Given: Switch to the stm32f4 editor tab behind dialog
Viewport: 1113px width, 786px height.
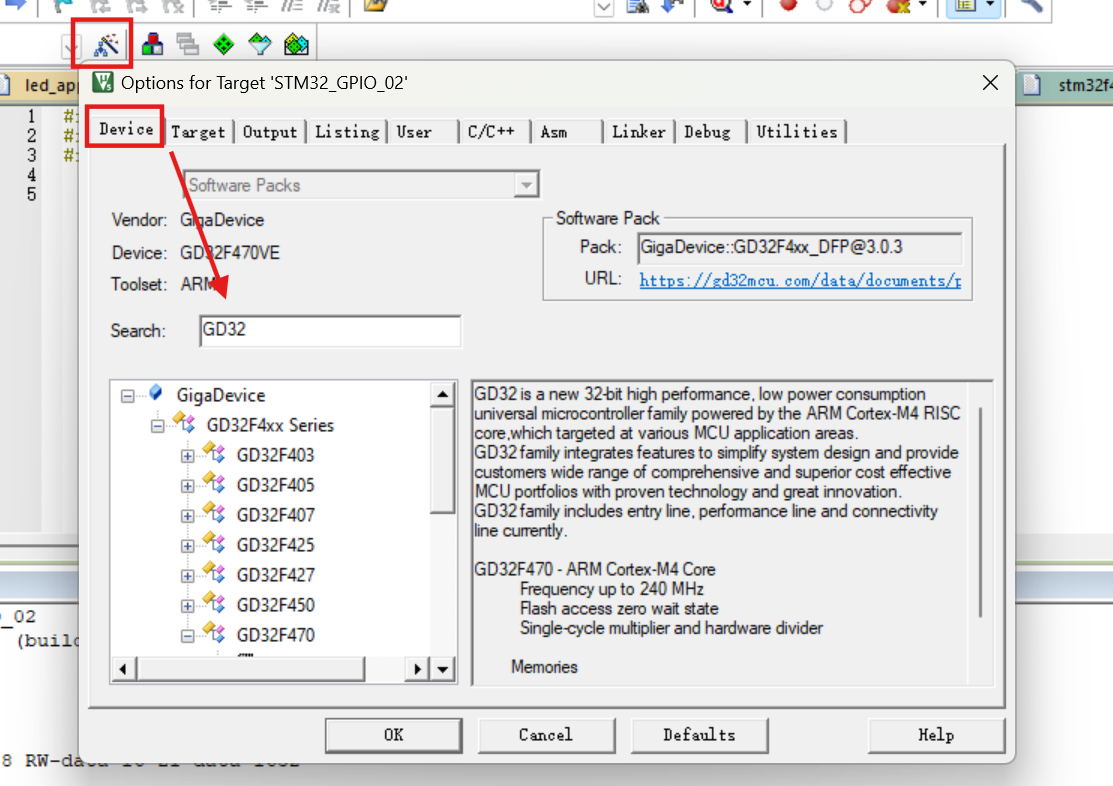Looking at the screenshot, I should (x=1067, y=85).
